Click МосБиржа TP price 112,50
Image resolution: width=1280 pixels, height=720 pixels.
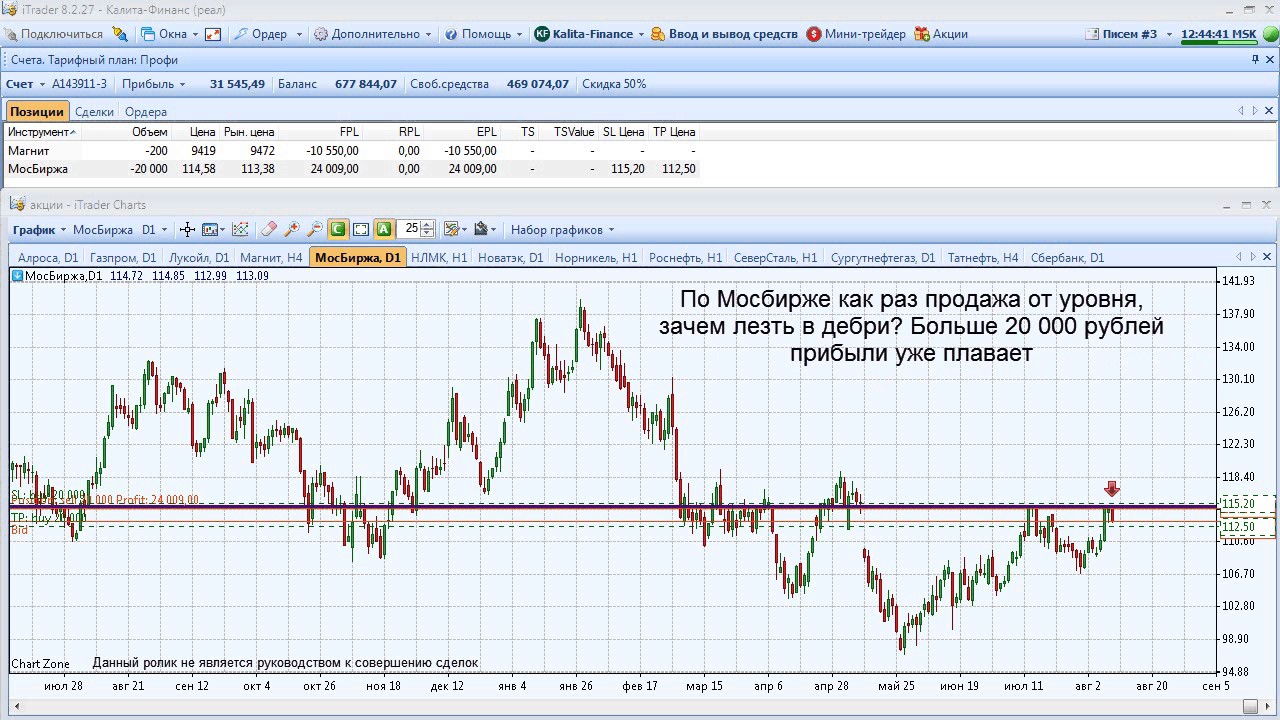[677, 169]
